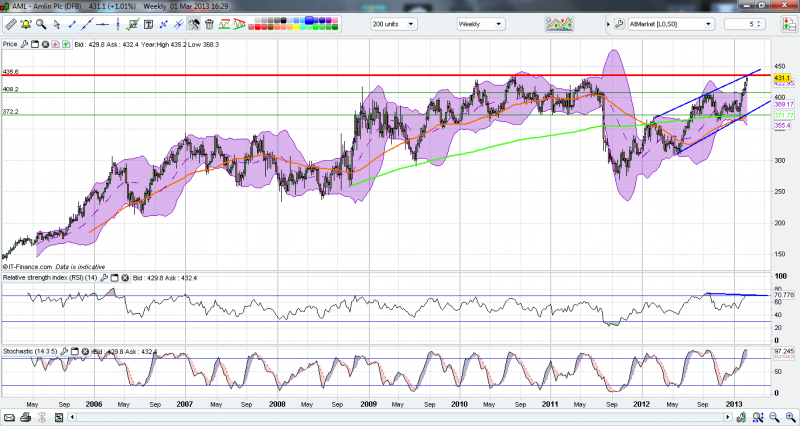Choose the horizontal line drawing tool
800x426 pixels.
pos(103,25)
